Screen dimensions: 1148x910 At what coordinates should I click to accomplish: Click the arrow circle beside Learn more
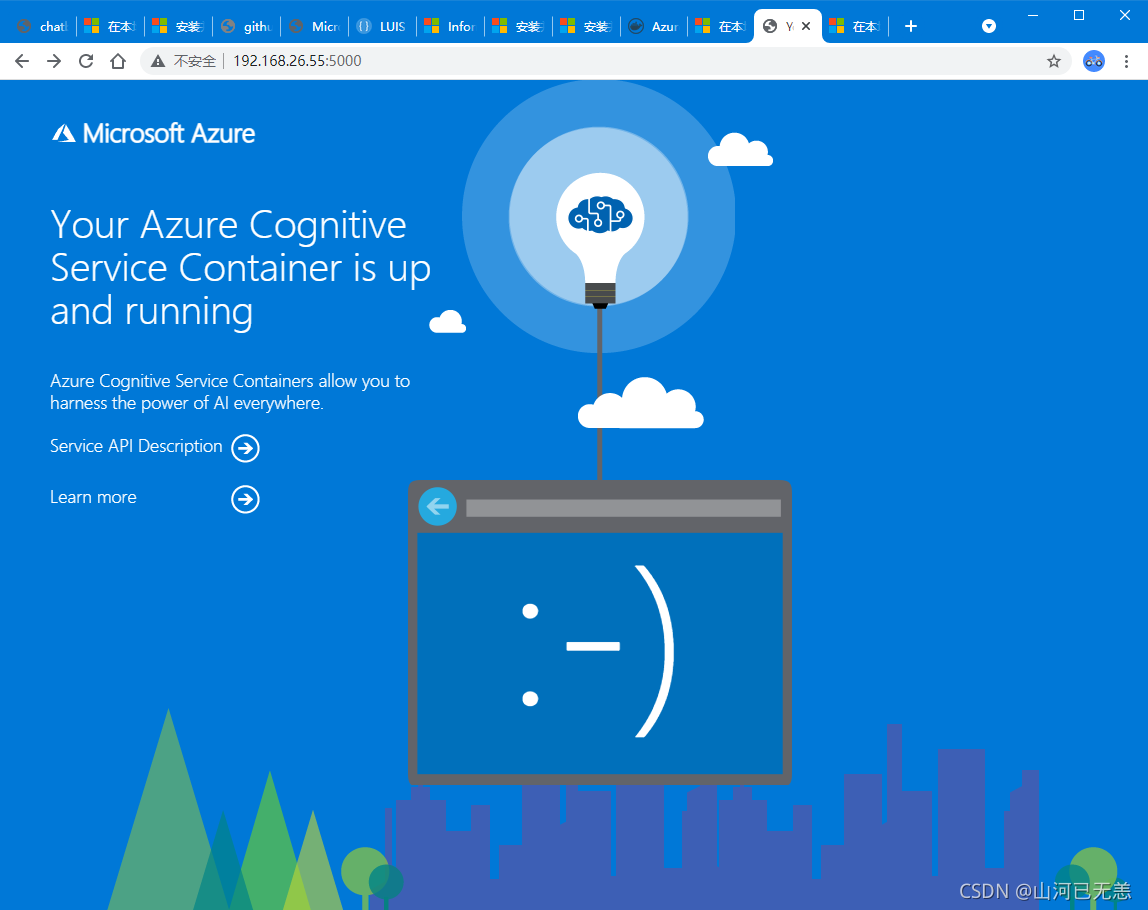(245, 499)
